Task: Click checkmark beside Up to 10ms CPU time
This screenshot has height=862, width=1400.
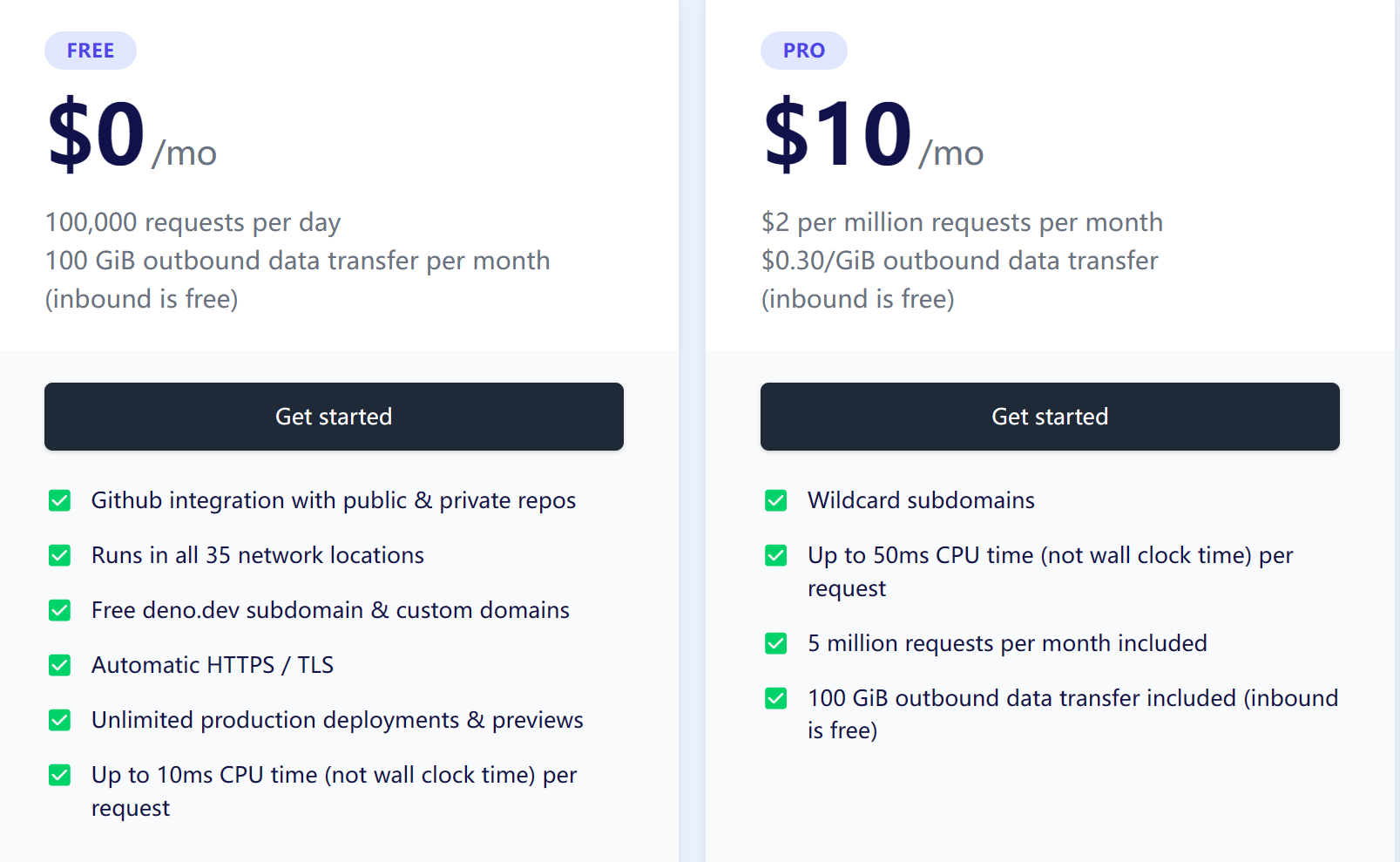Action: pyautogui.click(x=59, y=775)
